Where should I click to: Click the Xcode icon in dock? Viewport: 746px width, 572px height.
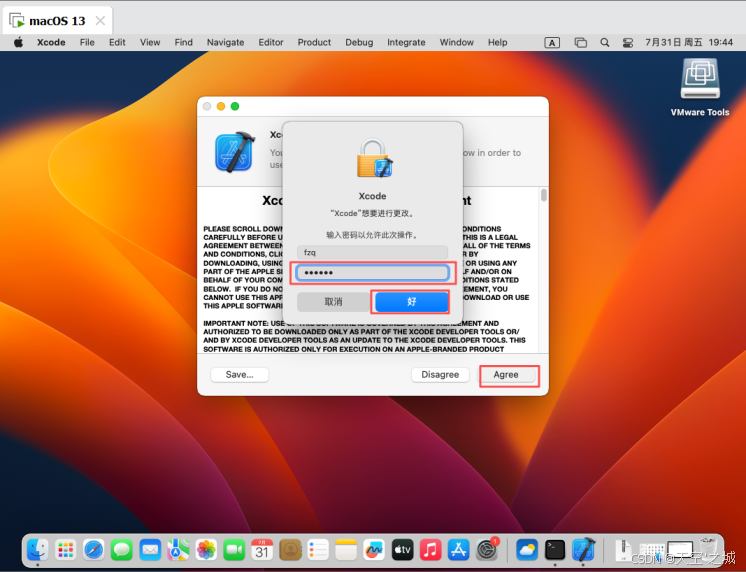point(583,550)
